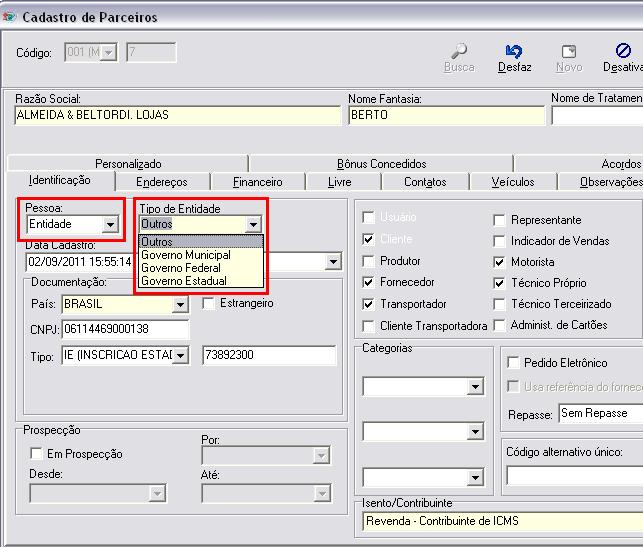The width and height of the screenshot is (643, 547).
Task: Choose Governo Federal option
Action: point(201,268)
